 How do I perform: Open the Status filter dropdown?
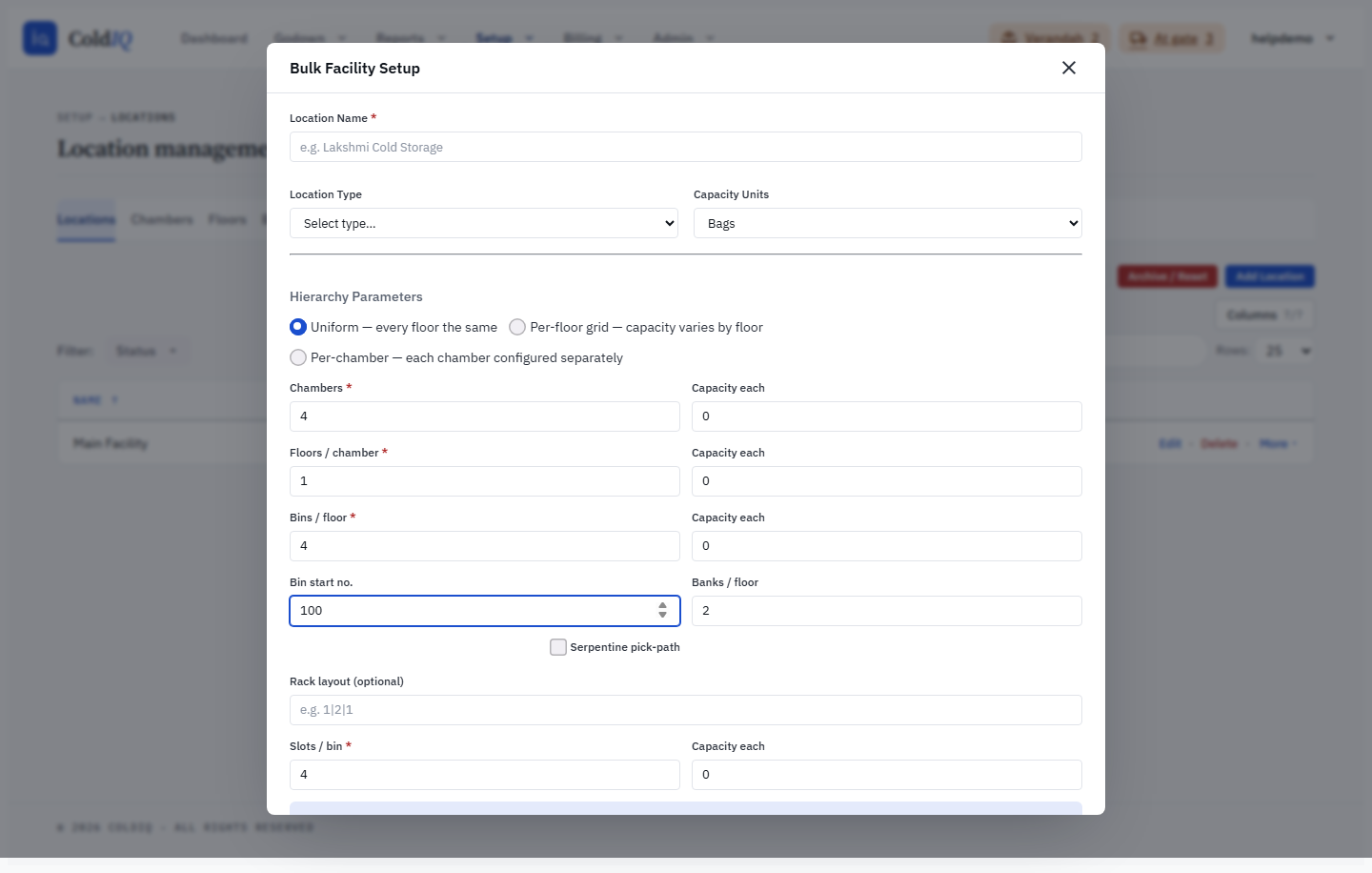(x=147, y=351)
